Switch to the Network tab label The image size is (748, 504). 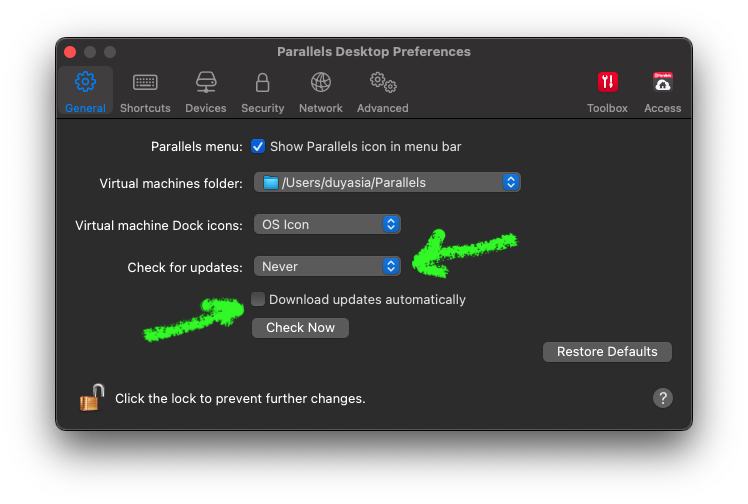(x=321, y=108)
